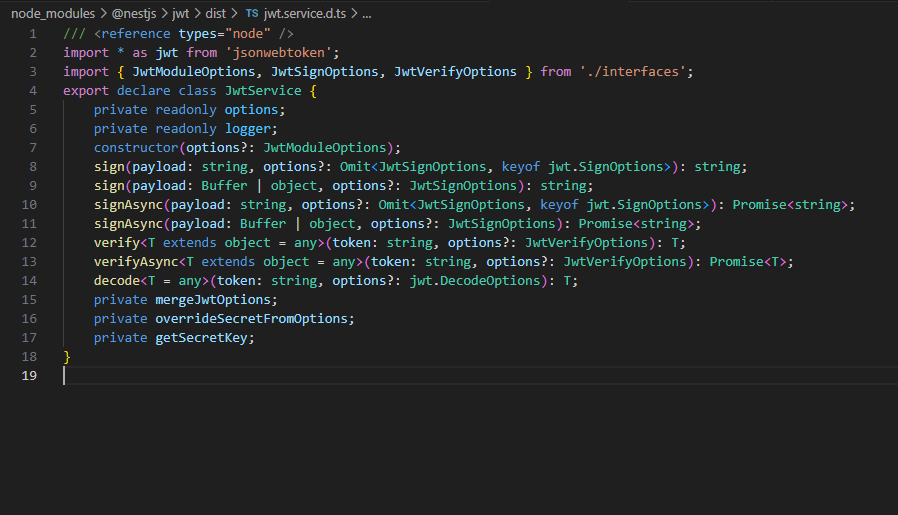Click the closing brace on line 18
Viewport: 898px width, 515px height.
(x=66, y=357)
